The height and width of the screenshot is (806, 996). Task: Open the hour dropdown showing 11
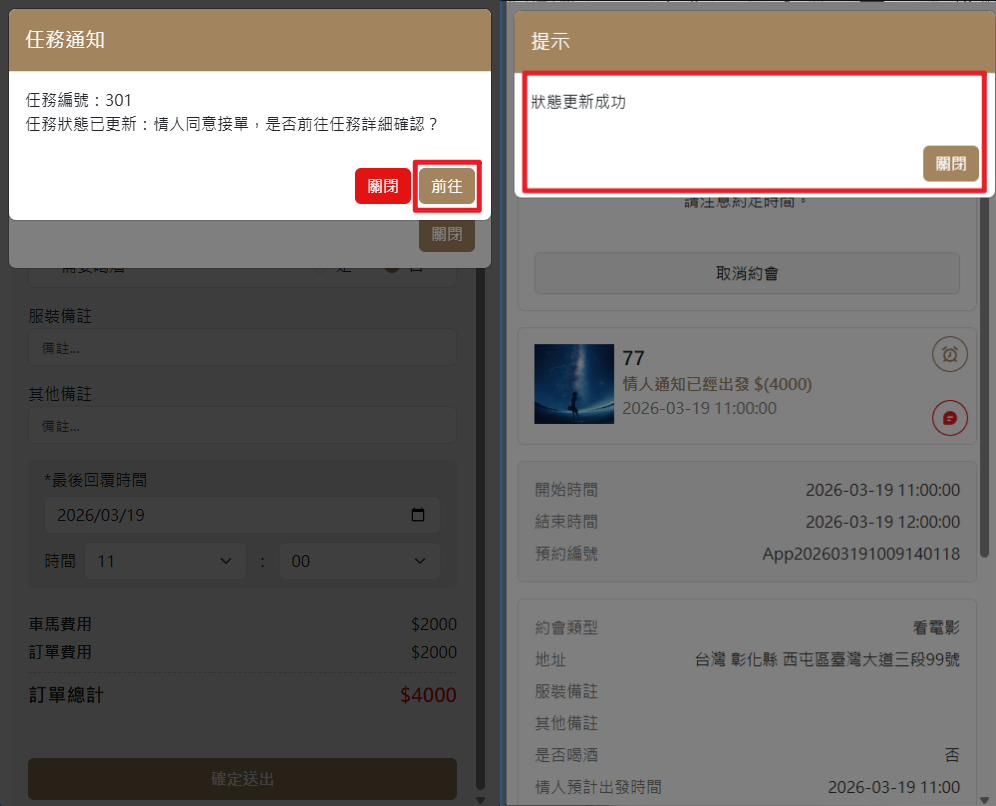(x=165, y=561)
